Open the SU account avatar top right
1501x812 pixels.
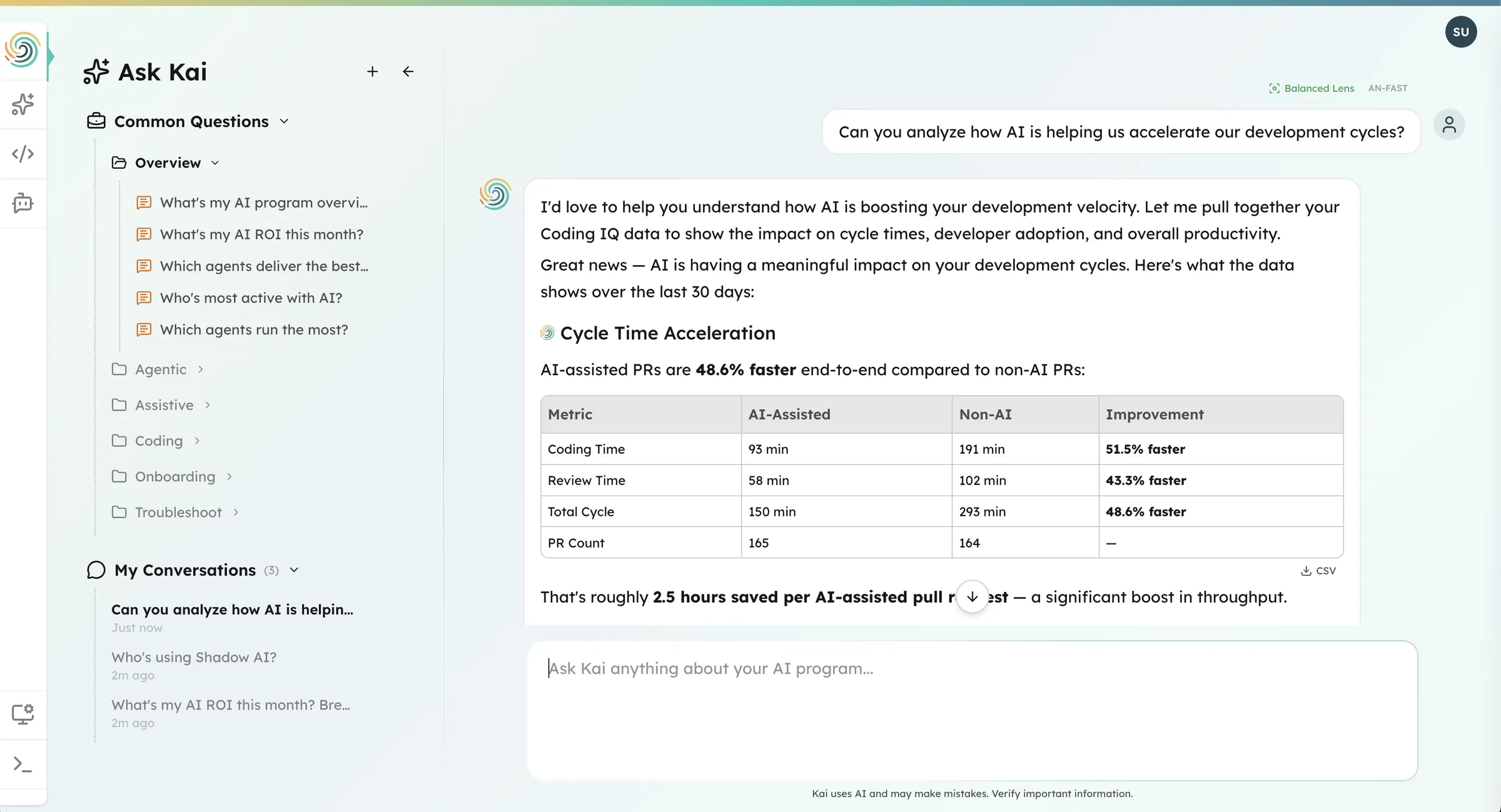(1462, 31)
